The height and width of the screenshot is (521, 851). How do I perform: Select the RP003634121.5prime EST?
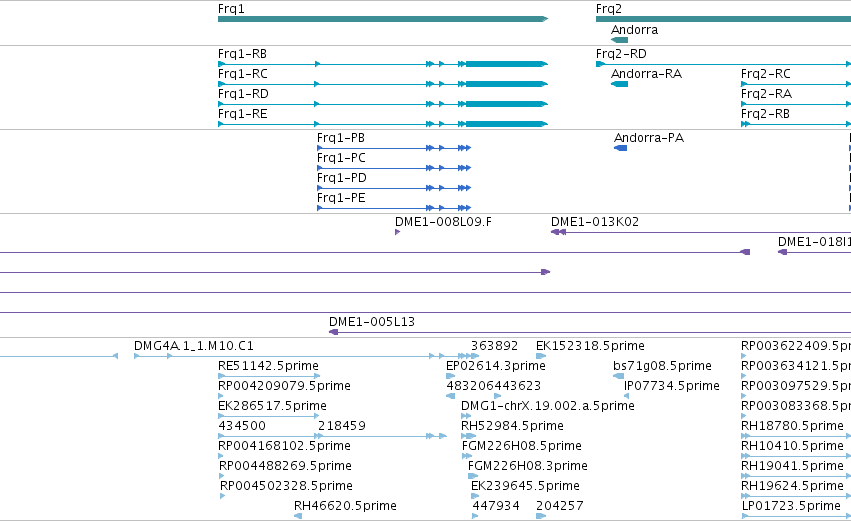[743, 376]
